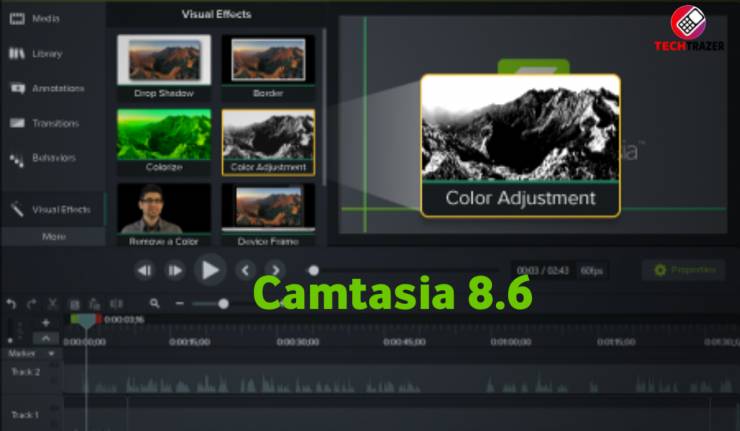Select the Remove a Color effect thumbnail
This screenshot has height=431, width=740.
(164, 215)
